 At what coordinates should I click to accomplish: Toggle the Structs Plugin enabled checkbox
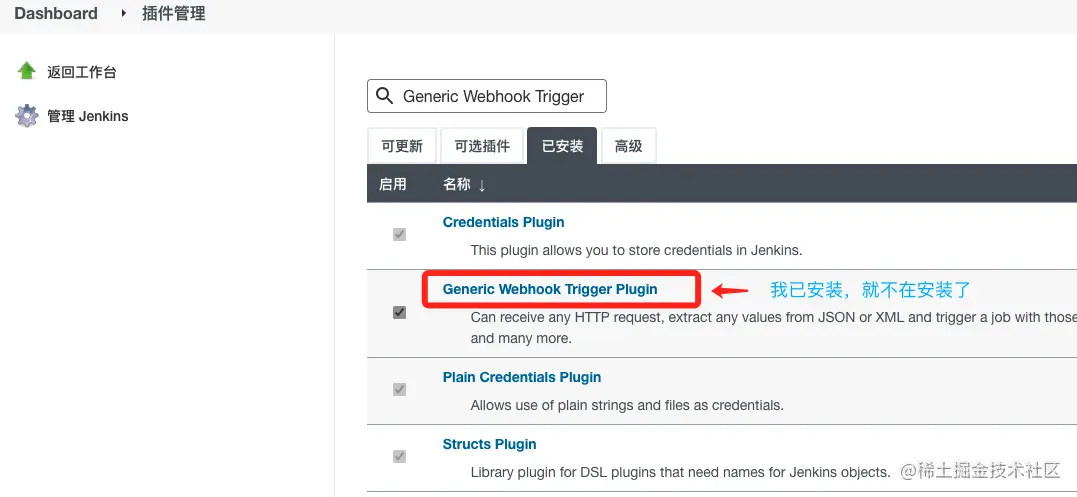click(399, 456)
